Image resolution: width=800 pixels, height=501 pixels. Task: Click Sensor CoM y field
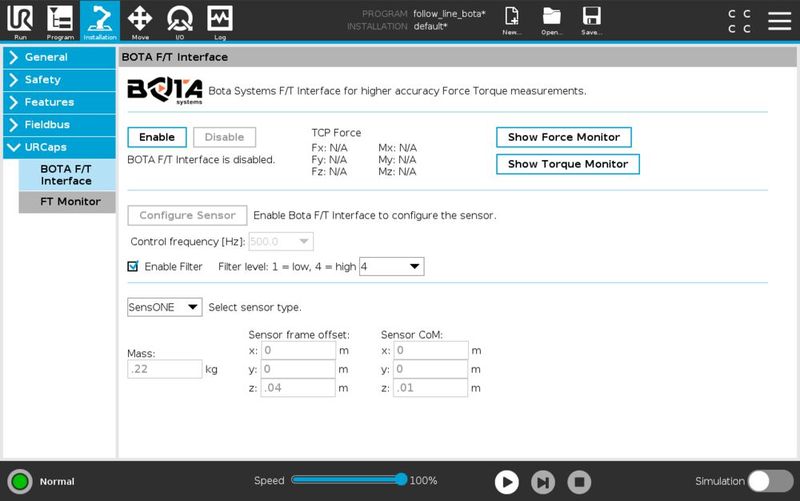pos(430,369)
